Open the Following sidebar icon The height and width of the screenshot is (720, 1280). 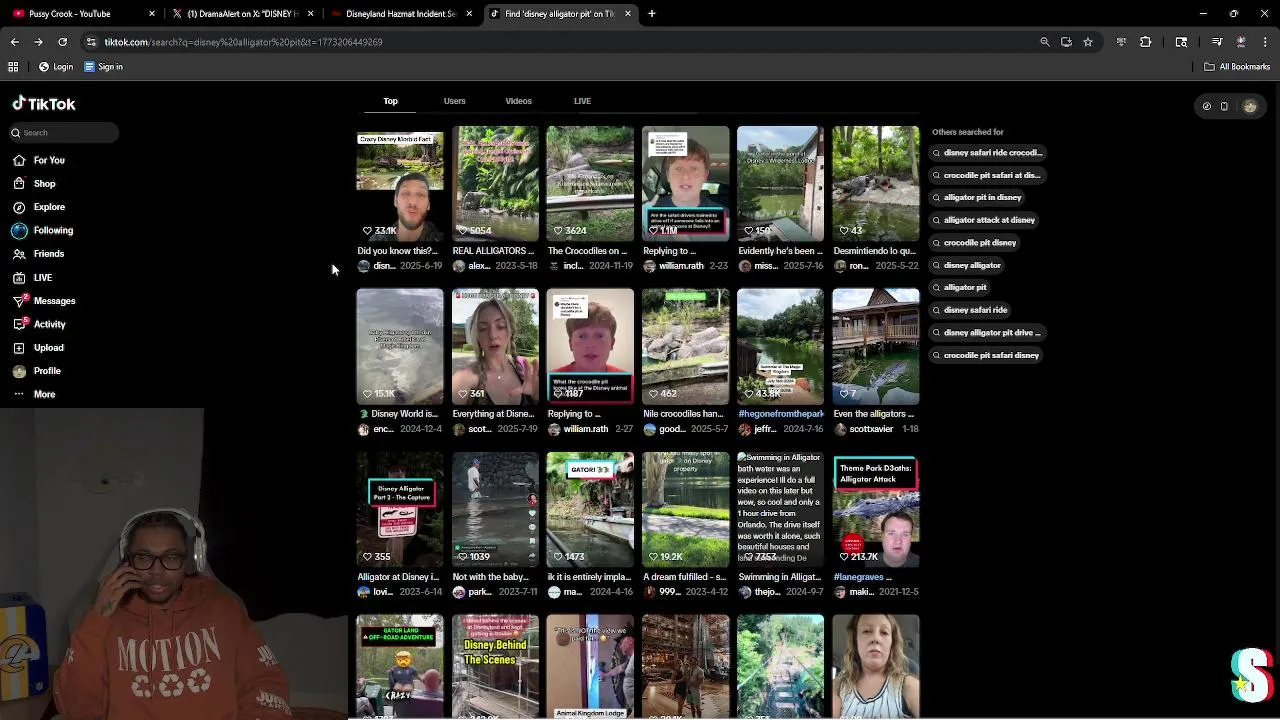19,230
